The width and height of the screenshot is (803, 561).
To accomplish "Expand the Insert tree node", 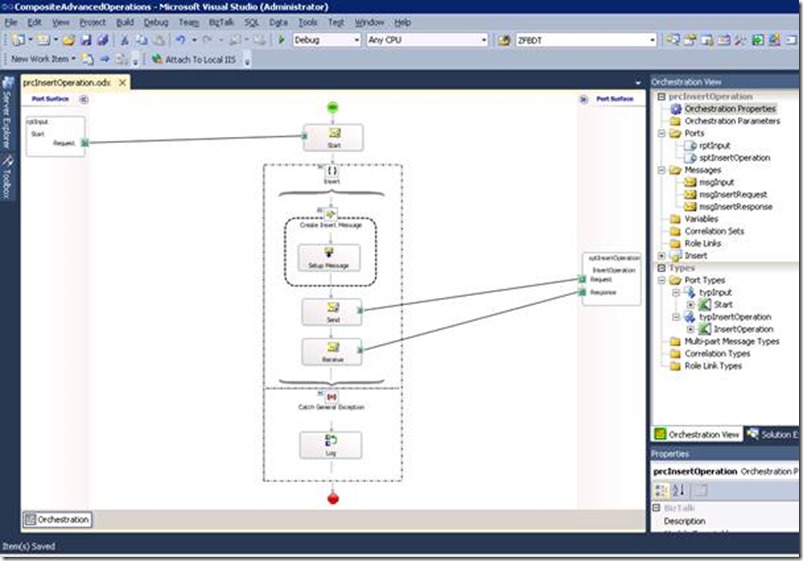I will (x=662, y=256).
